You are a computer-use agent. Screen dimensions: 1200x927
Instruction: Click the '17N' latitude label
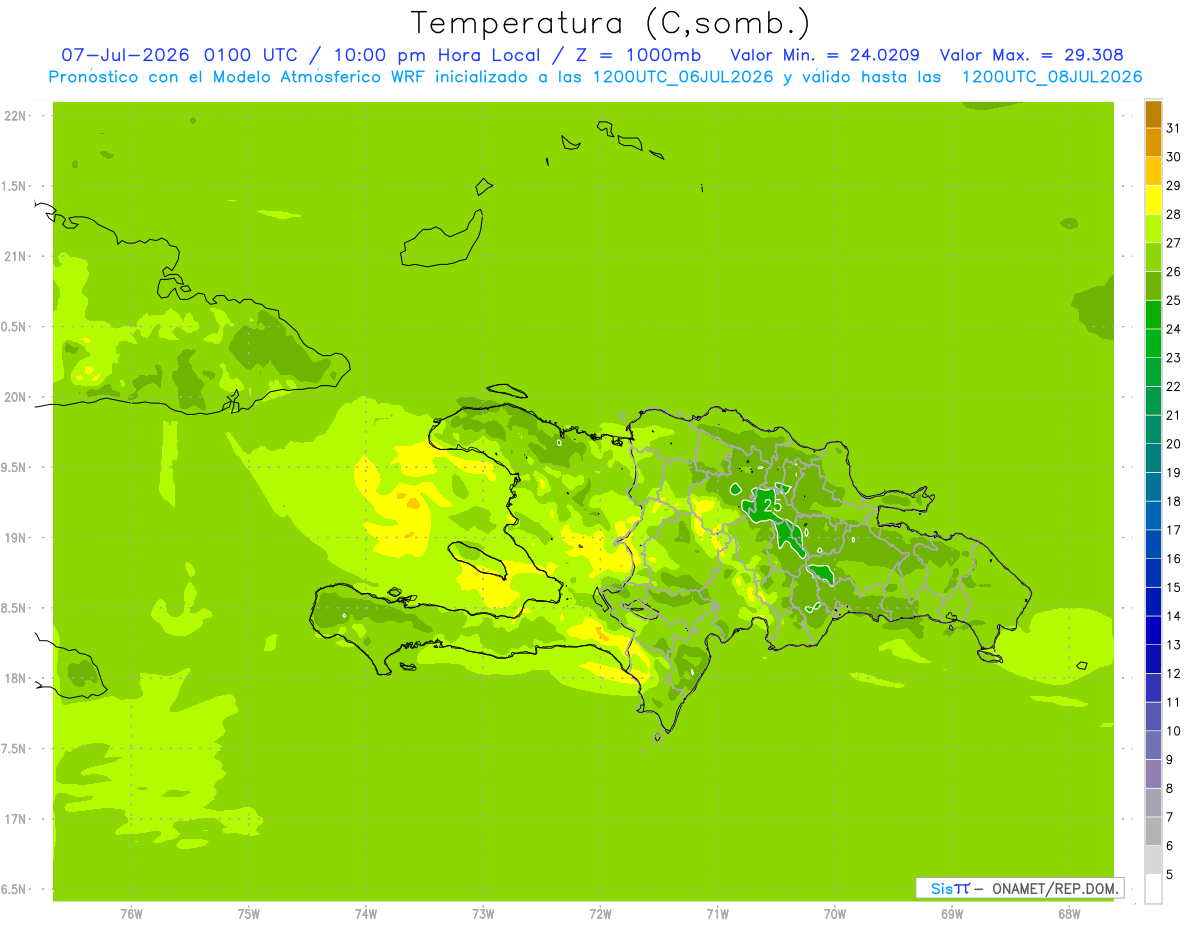click(15, 819)
